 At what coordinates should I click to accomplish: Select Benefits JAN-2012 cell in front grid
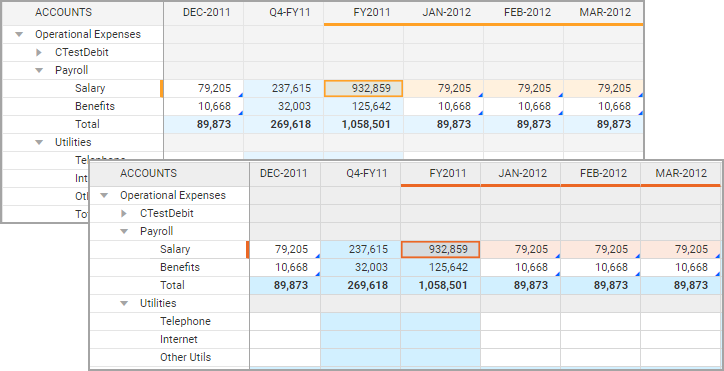tap(521, 268)
